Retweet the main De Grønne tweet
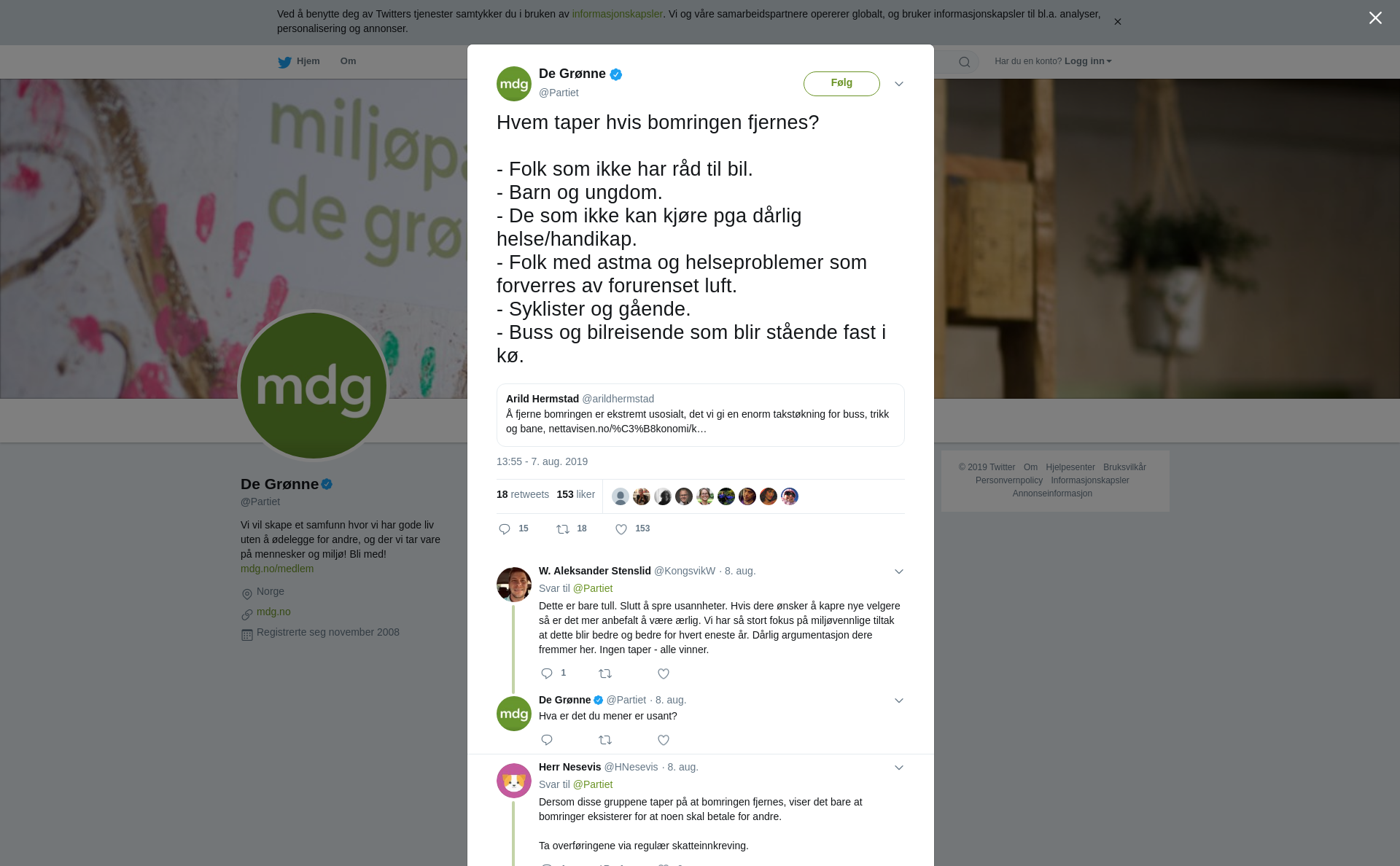The width and height of the screenshot is (1400, 866). [563, 529]
